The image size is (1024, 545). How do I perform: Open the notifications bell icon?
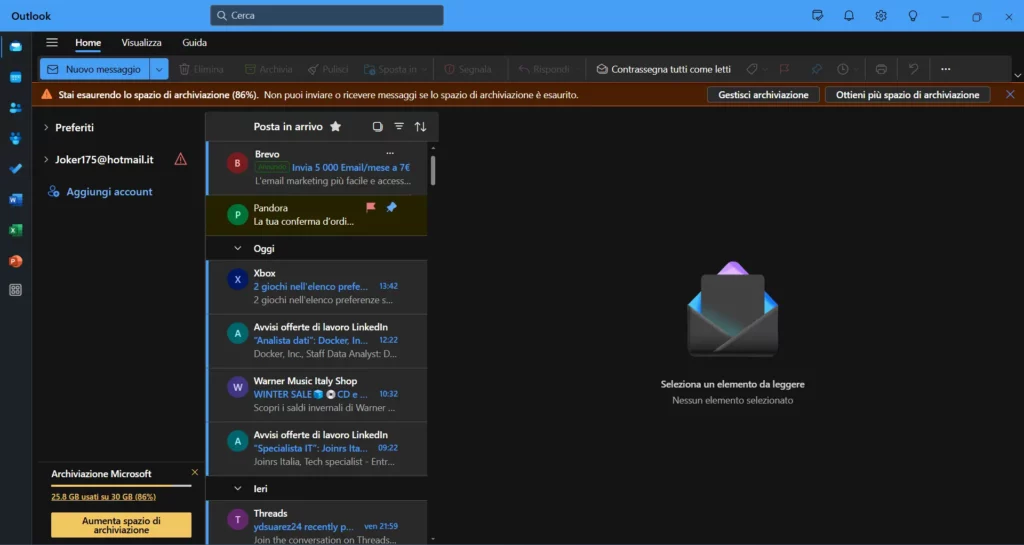tap(849, 16)
